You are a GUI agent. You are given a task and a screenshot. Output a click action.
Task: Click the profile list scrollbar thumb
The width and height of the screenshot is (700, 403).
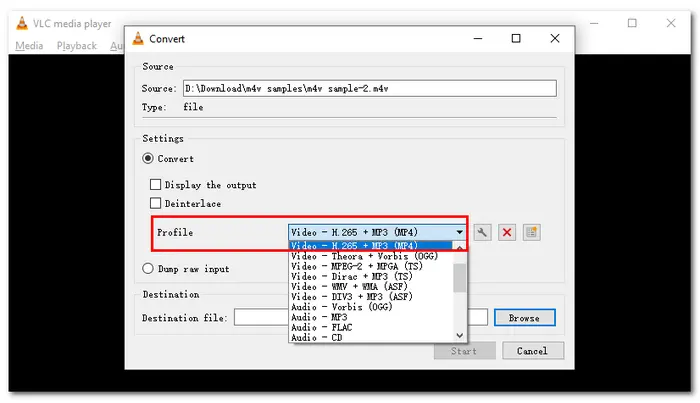[x=459, y=278]
